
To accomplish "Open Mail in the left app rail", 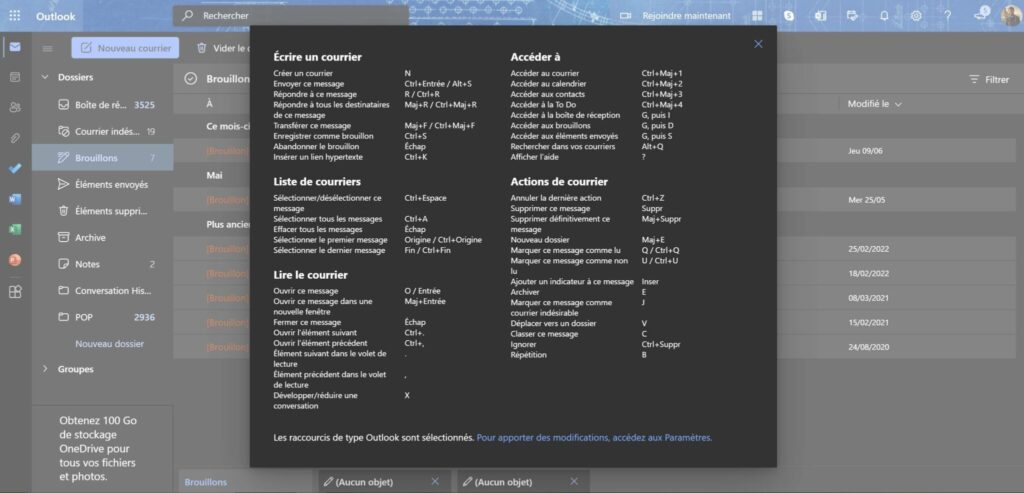I will [x=15, y=47].
